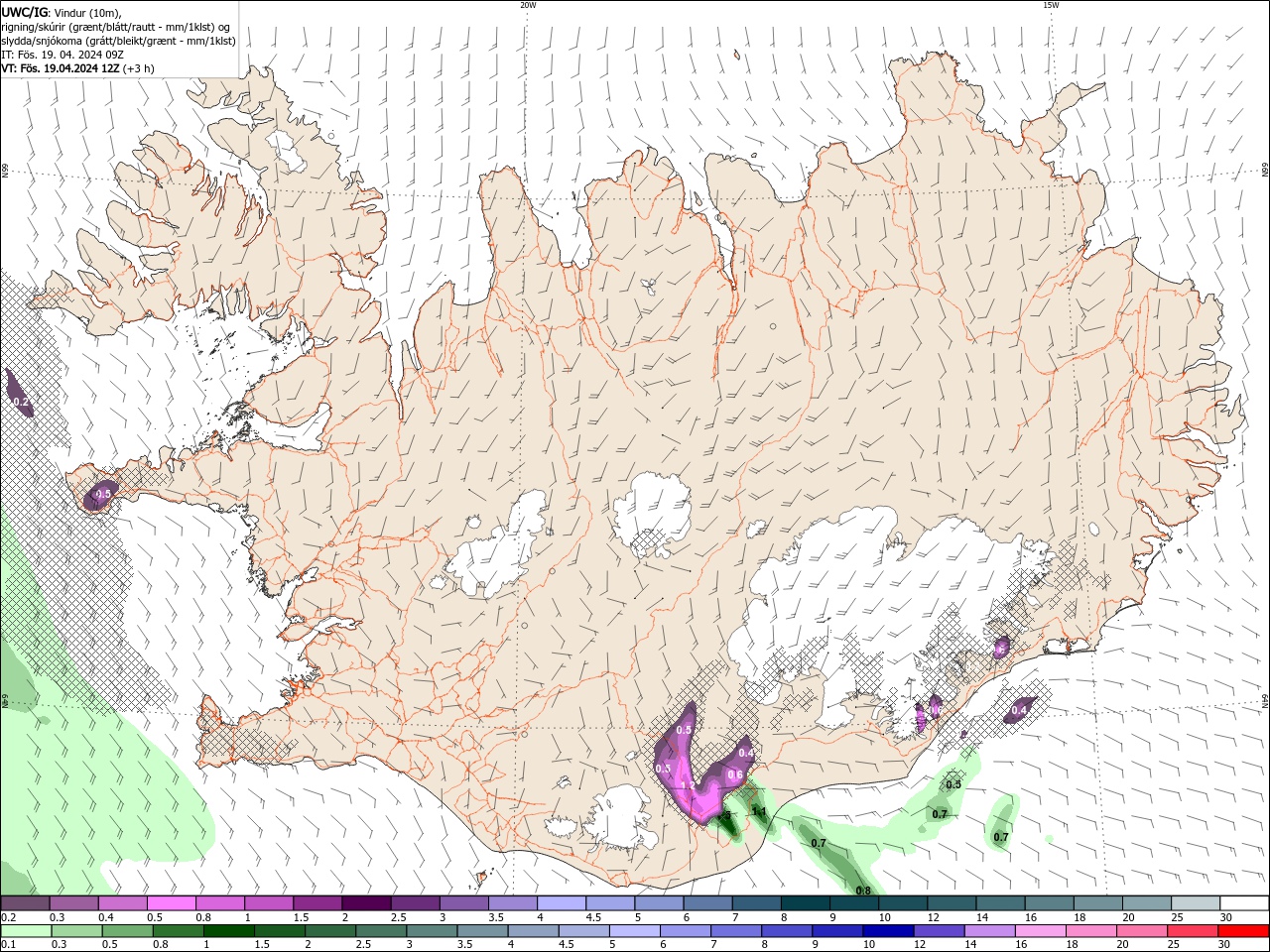Click the 0.3 swatch in the purple snow scale
Viewport: 1270px width, 952px height.
[74, 903]
